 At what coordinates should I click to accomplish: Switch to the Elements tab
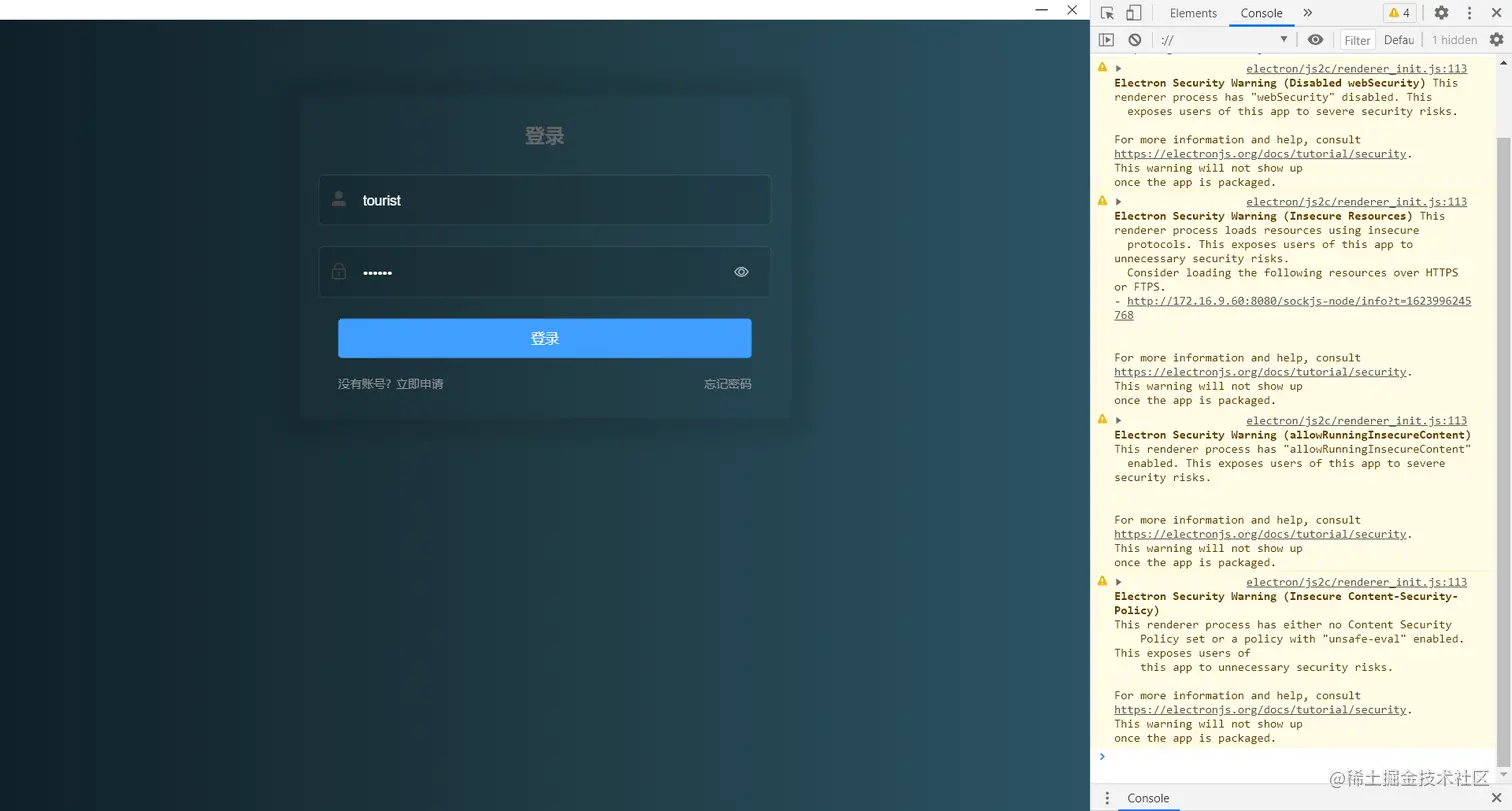click(1193, 13)
